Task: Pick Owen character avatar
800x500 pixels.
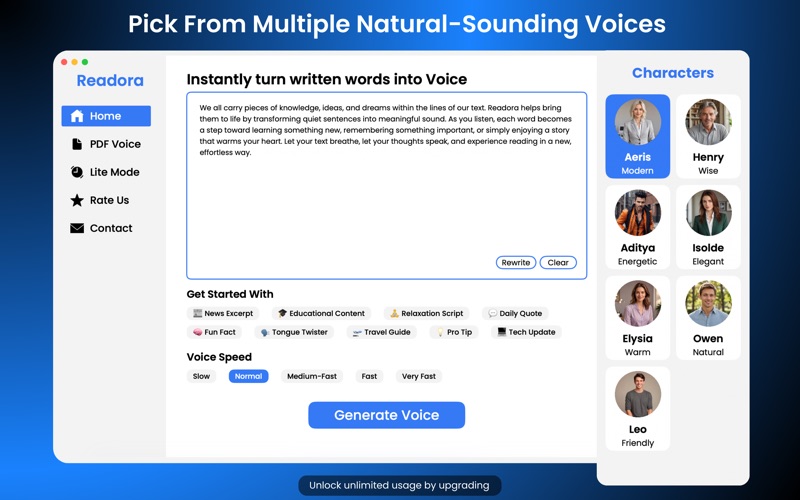Action: [x=708, y=304]
